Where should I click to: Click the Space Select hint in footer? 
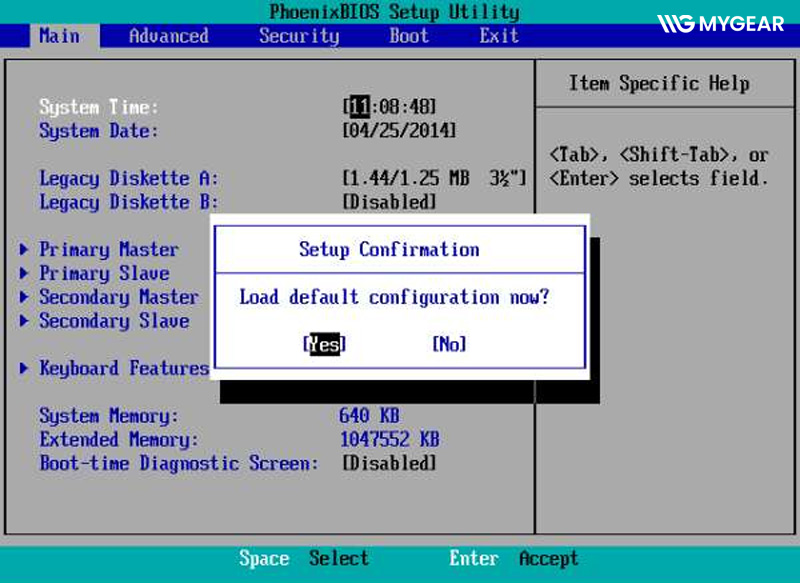[304, 559]
